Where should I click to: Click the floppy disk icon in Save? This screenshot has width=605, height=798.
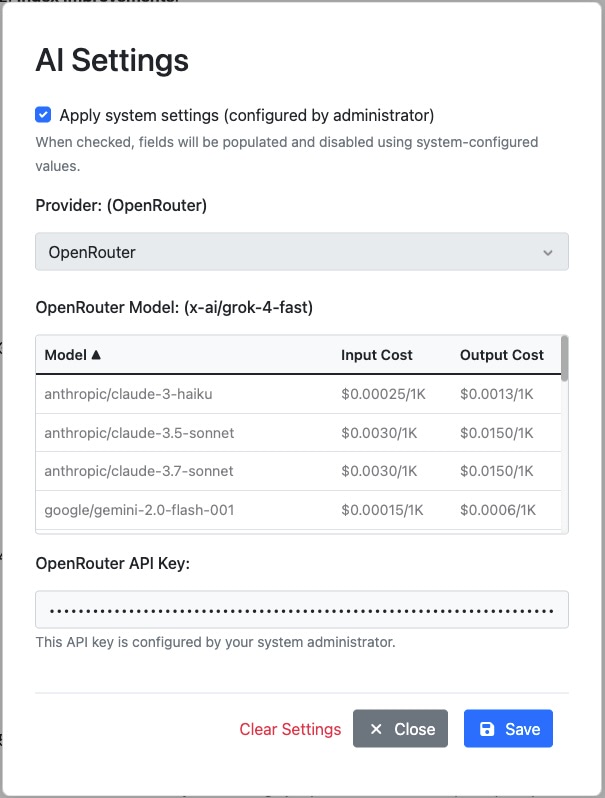coord(487,729)
